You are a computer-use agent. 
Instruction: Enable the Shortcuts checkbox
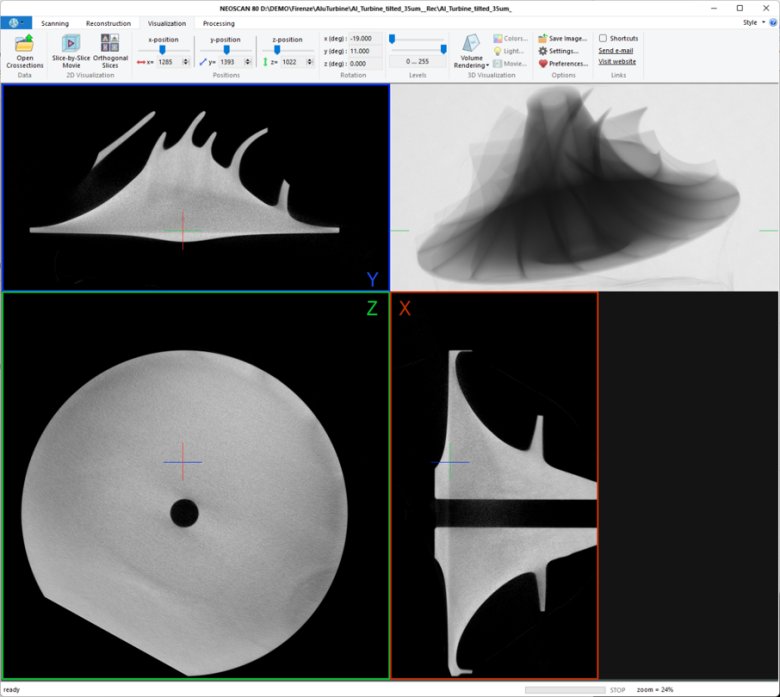603,38
